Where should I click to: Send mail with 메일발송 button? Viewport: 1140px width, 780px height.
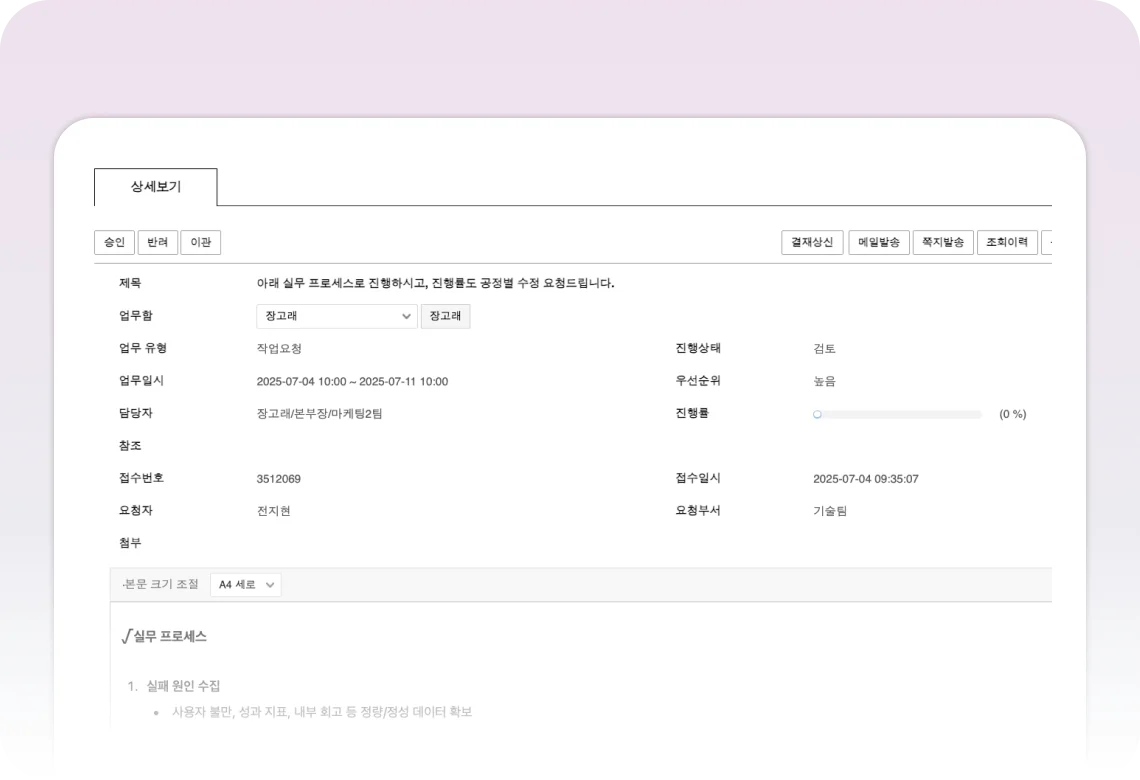coord(878,243)
